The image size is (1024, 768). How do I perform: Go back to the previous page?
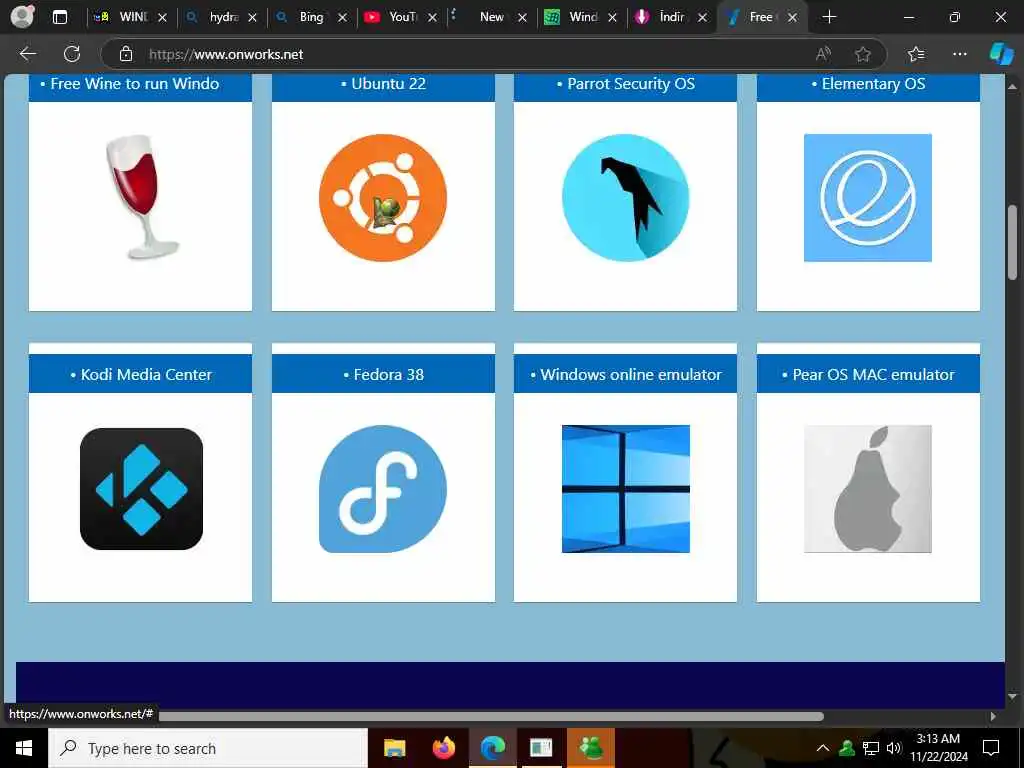pos(27,54)
